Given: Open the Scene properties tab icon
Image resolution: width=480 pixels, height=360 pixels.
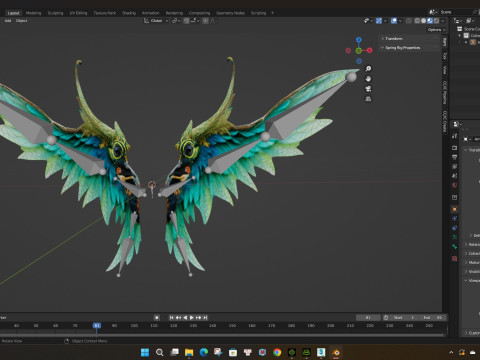Looking at the screenshot, I should [x=455, y=175].
